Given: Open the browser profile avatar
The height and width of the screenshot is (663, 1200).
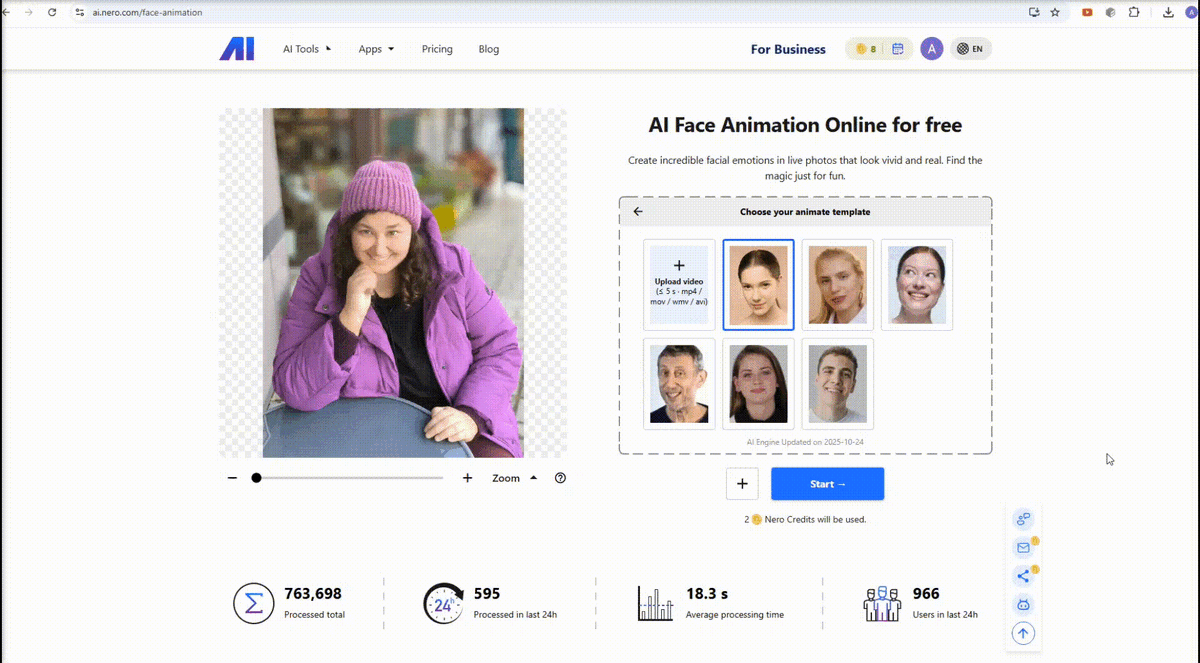Looking at the screenshot, I should [1190, 12].
